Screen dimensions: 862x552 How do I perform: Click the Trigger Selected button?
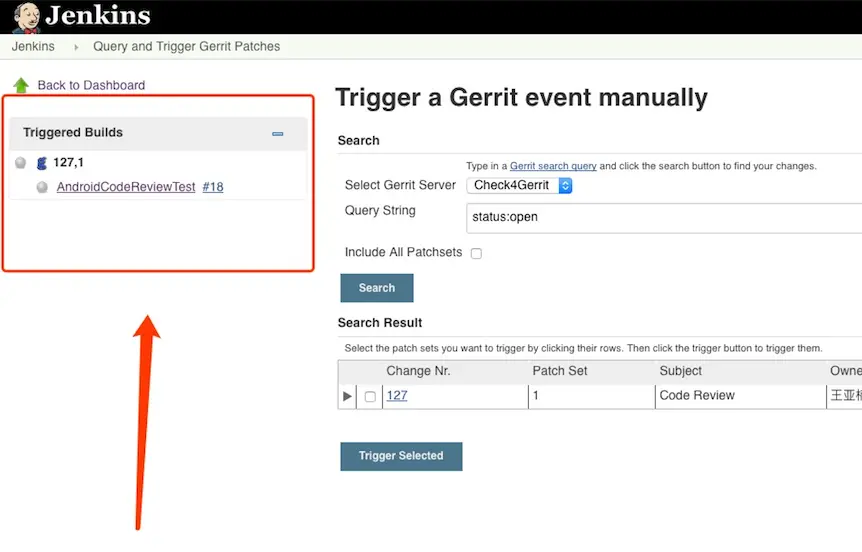tap(401, 456)
